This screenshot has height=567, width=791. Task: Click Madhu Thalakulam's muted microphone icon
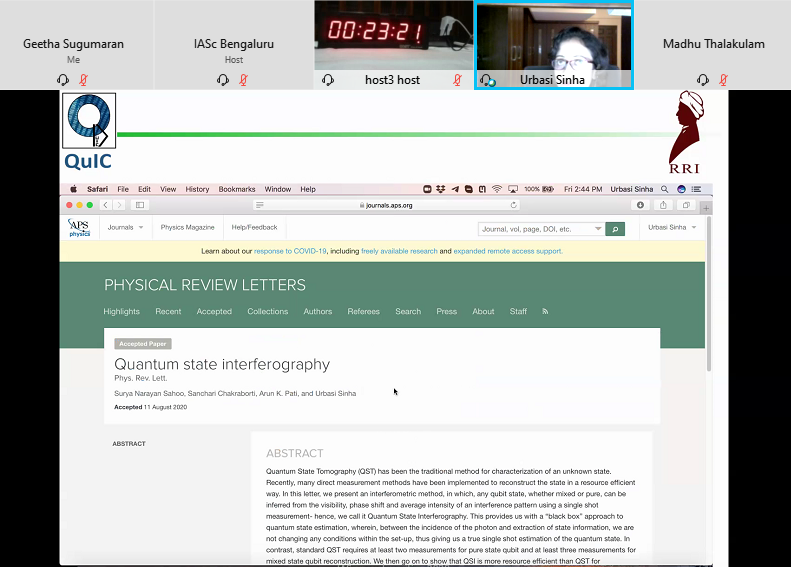723,80
